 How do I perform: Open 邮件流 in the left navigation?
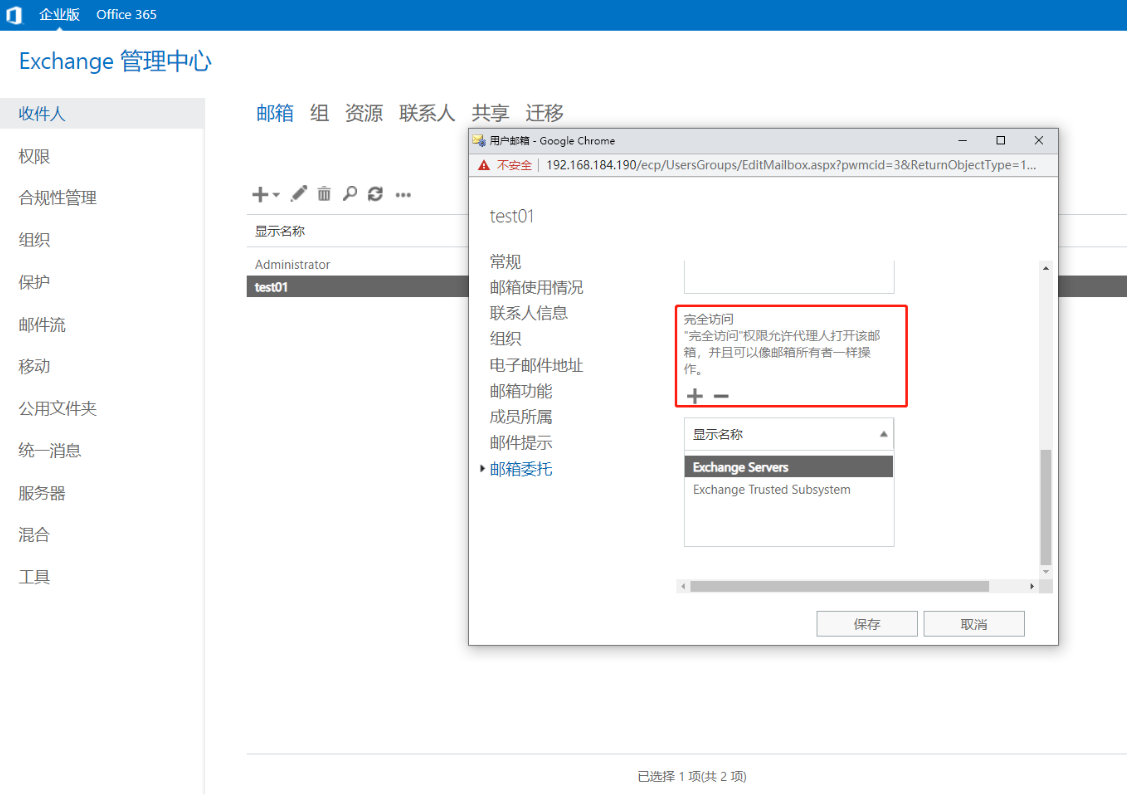tap(42, 324)
